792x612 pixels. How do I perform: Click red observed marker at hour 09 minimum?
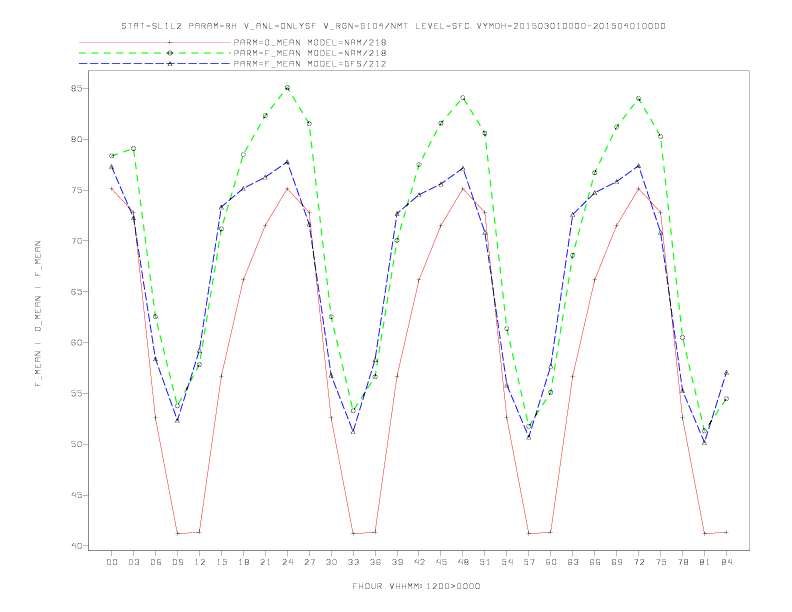tap(177, 533)
